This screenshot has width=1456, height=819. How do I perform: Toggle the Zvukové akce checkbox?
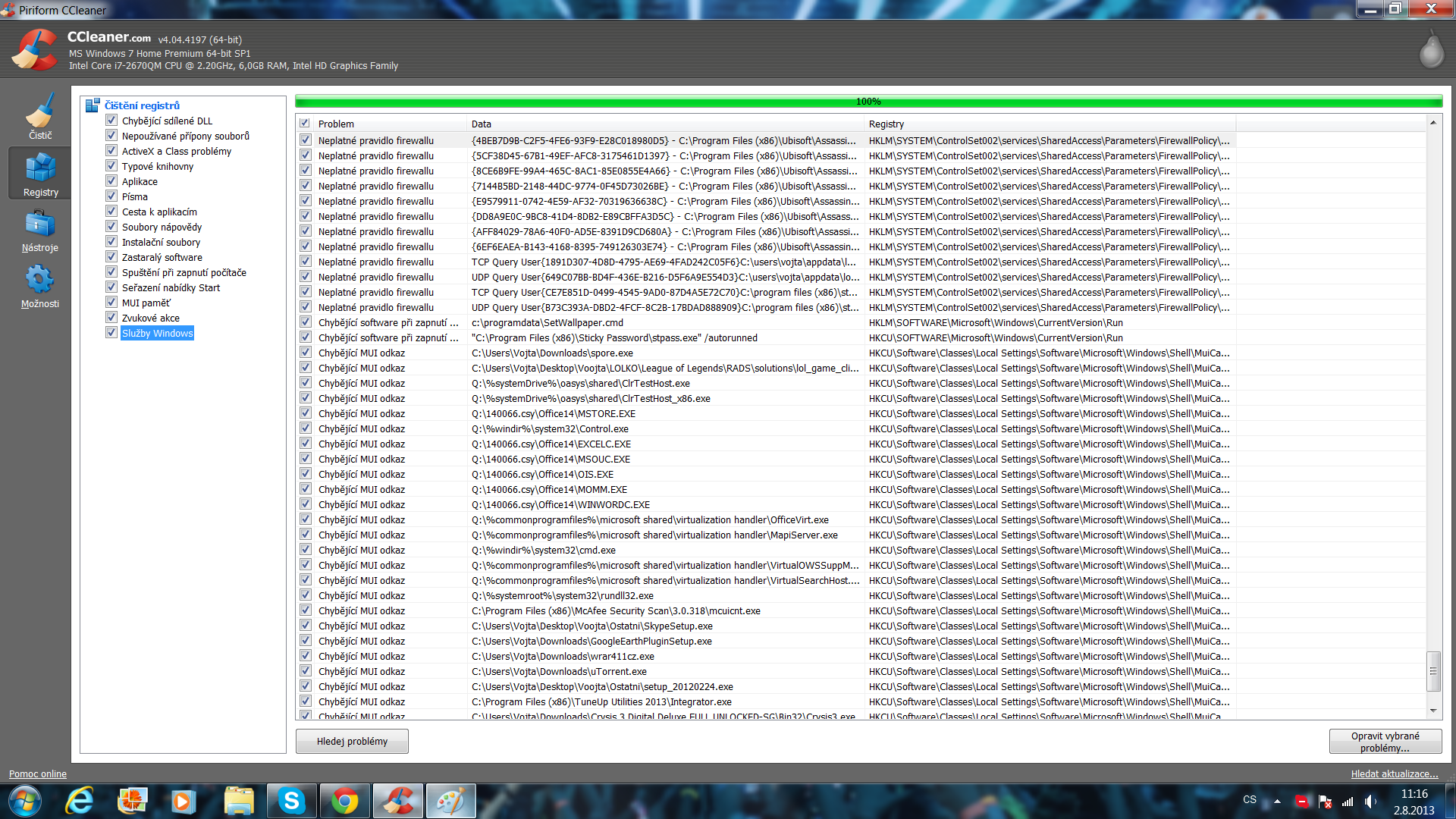tap(111, 318)
